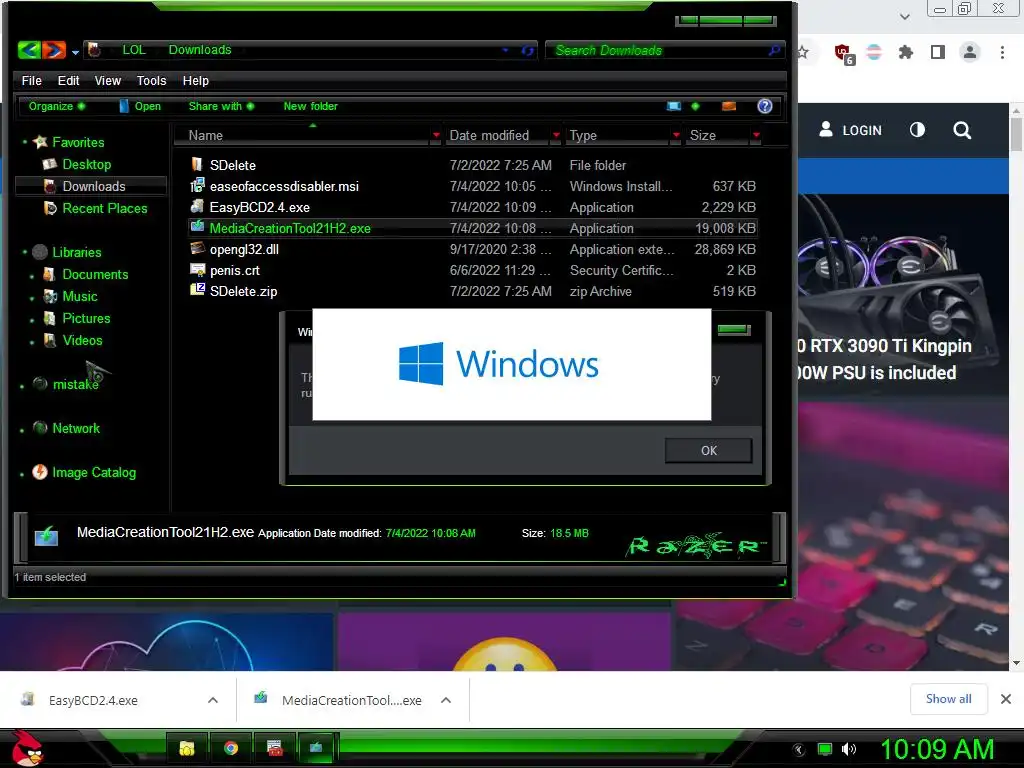Open the Date modified filter dropdown
The image size is (1024, 768).
click(x=556, y=135)
